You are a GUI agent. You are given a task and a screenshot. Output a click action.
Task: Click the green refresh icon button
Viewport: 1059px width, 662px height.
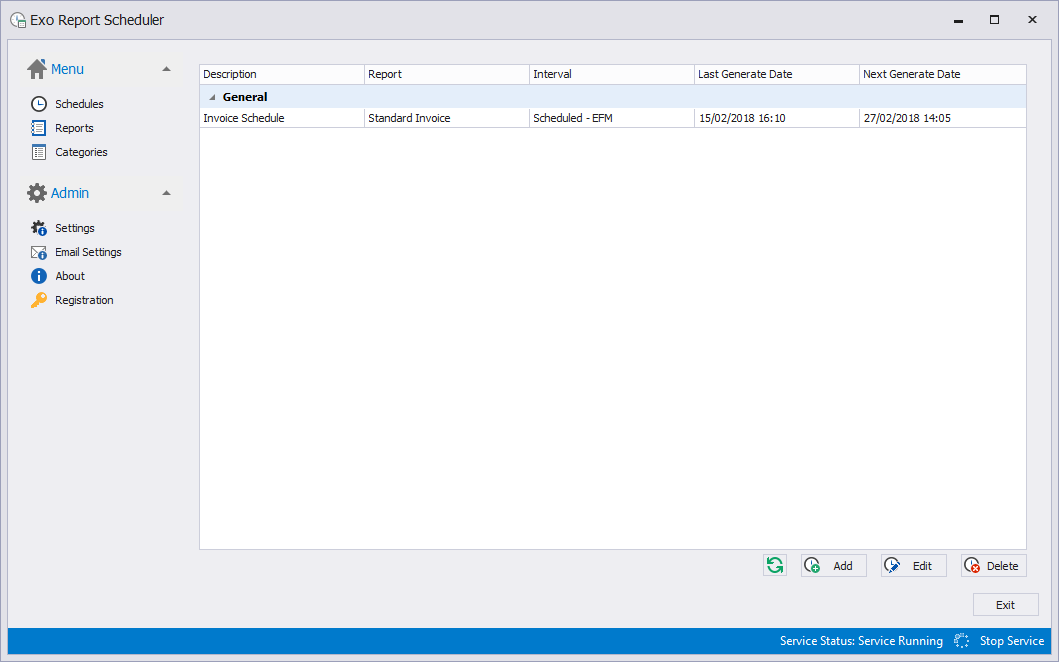[774, 566]
